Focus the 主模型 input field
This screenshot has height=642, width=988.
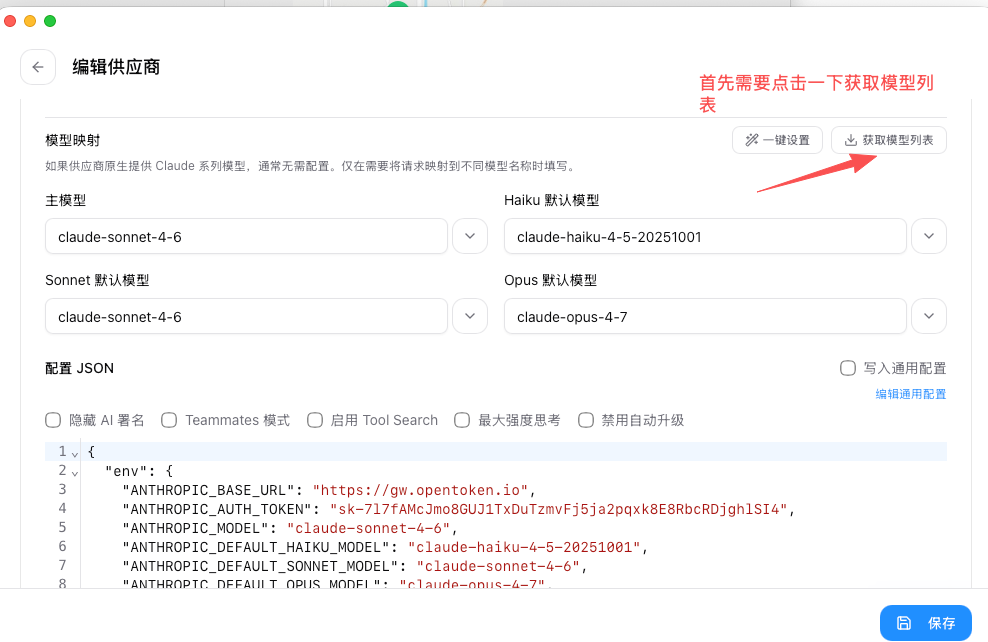coord(246,236)
